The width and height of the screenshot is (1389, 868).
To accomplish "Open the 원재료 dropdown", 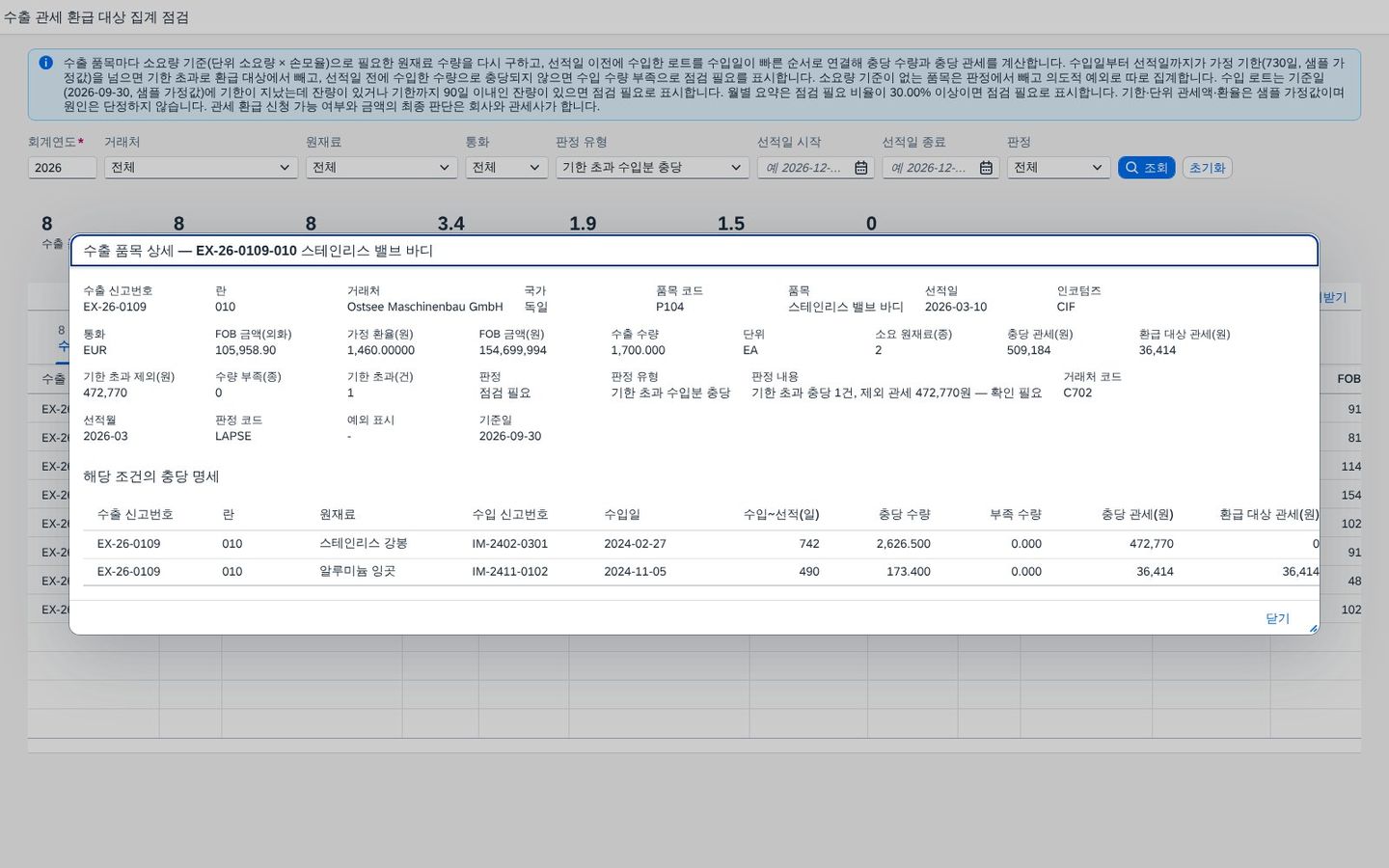I will [382, 168].
